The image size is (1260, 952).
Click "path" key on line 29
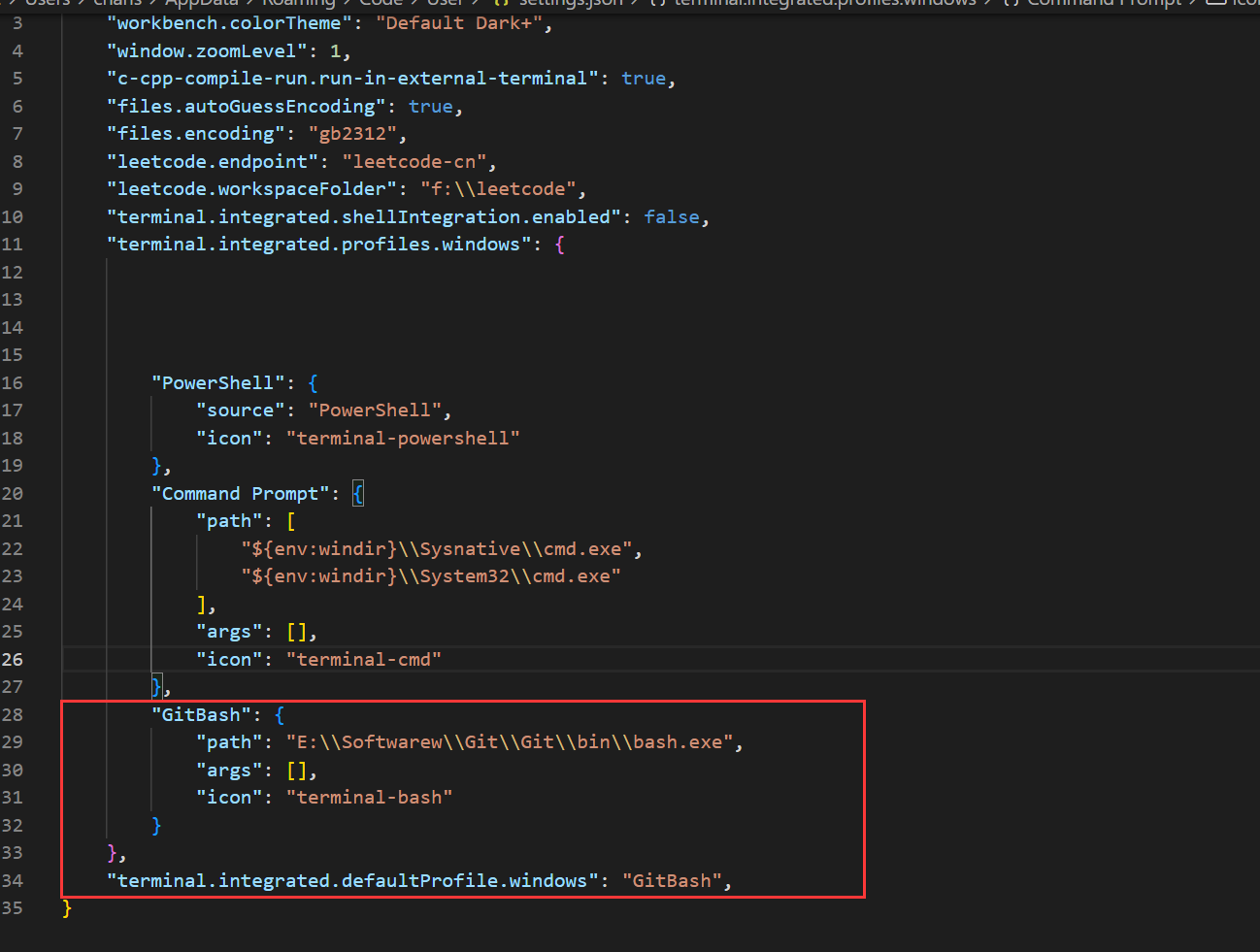coord(229,742)
